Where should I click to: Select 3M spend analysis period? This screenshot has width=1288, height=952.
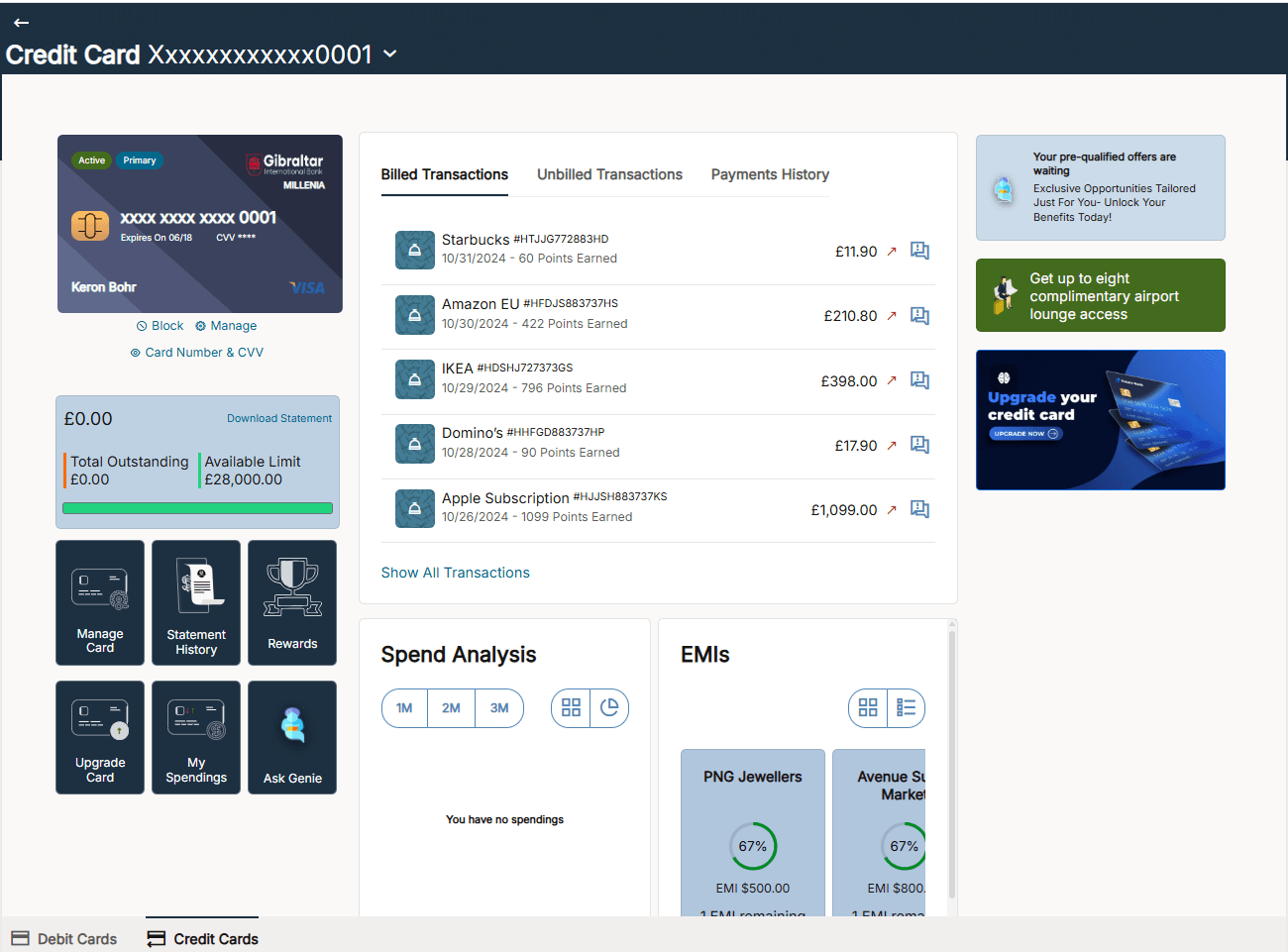[499, 708]
